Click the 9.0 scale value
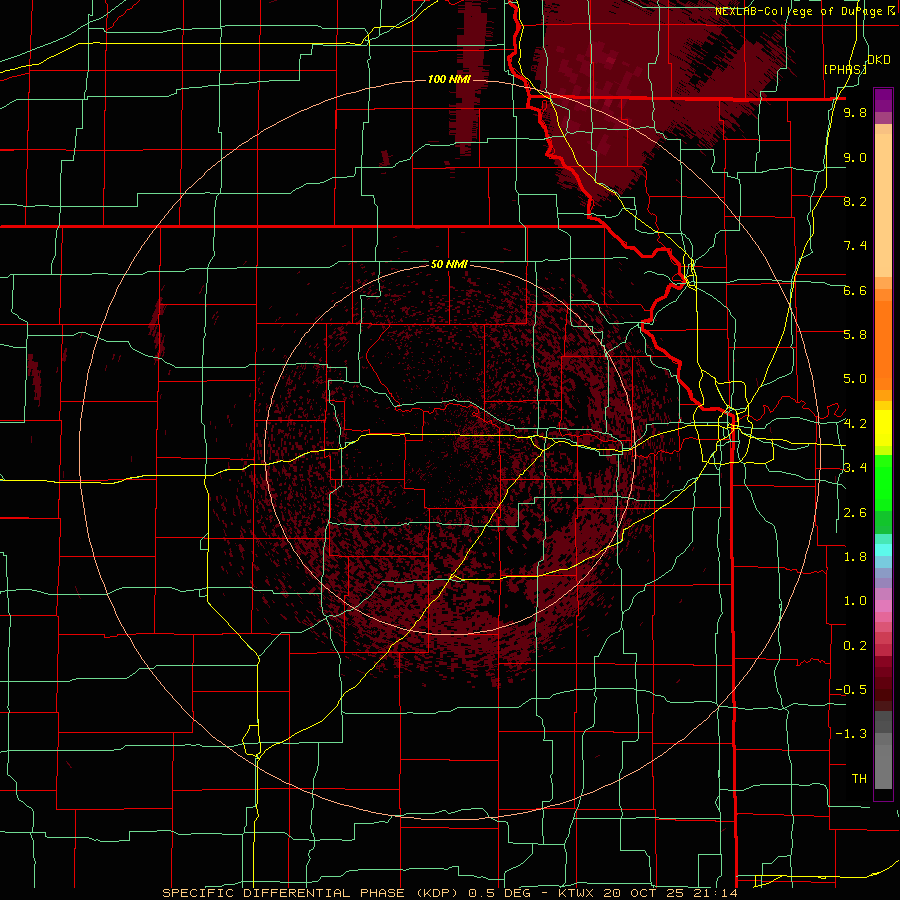Screen dimensions: 900x900 click(x=855, y=157)
